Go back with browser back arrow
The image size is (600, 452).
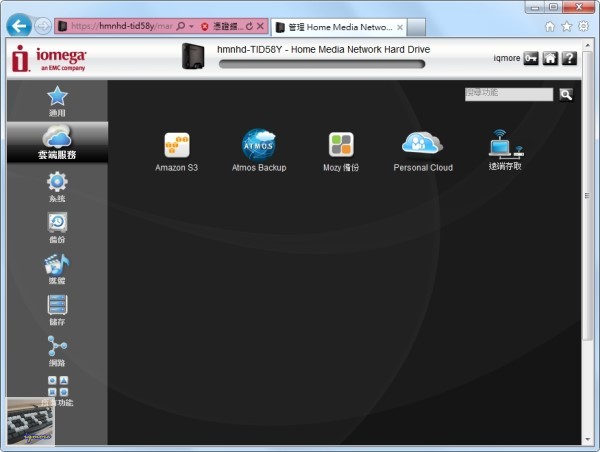19,26
